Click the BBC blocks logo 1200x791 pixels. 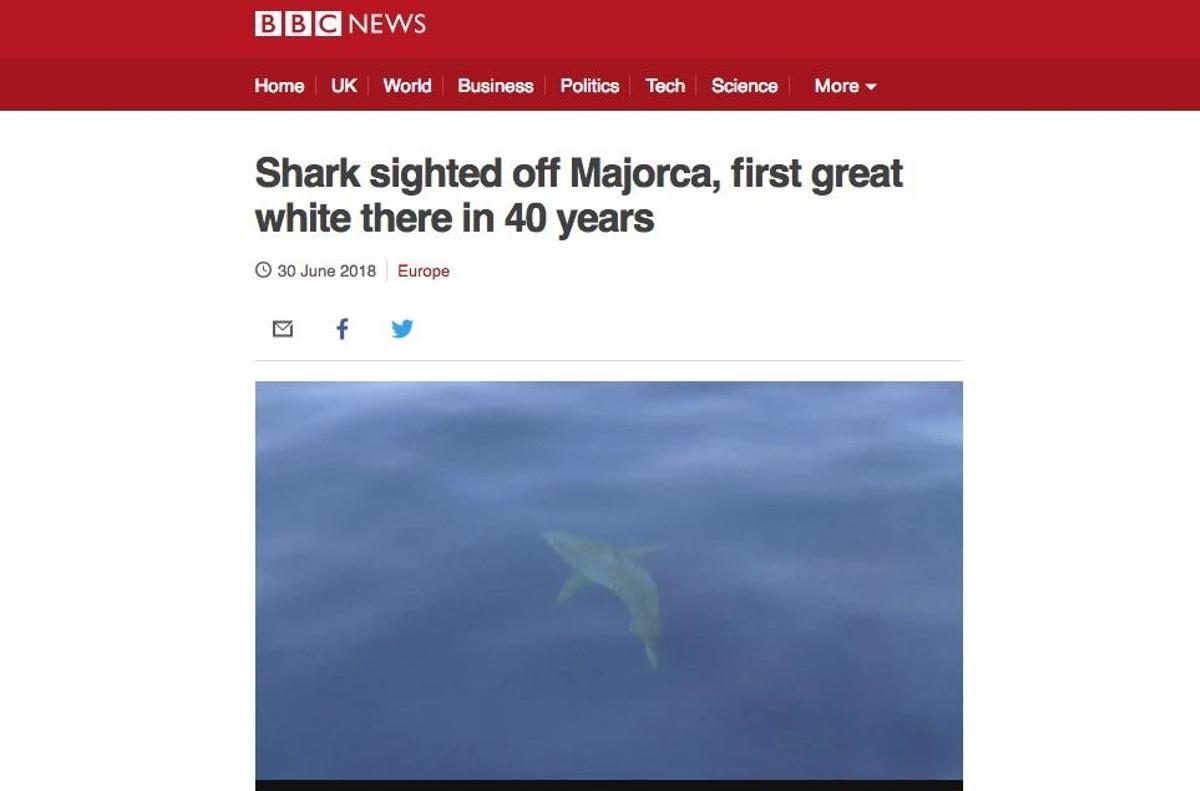[x=298, y=23]
